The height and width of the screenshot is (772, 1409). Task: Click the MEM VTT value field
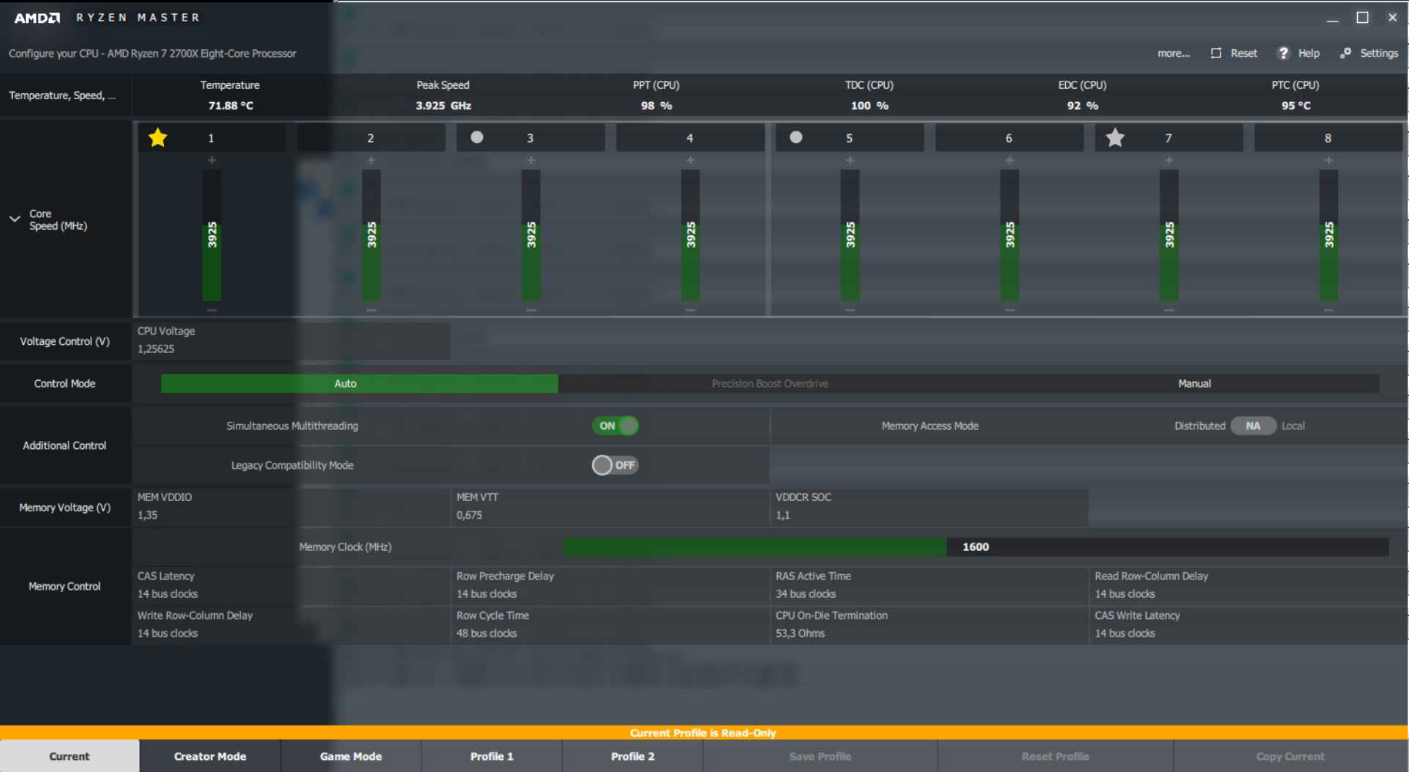pos(611,507)
